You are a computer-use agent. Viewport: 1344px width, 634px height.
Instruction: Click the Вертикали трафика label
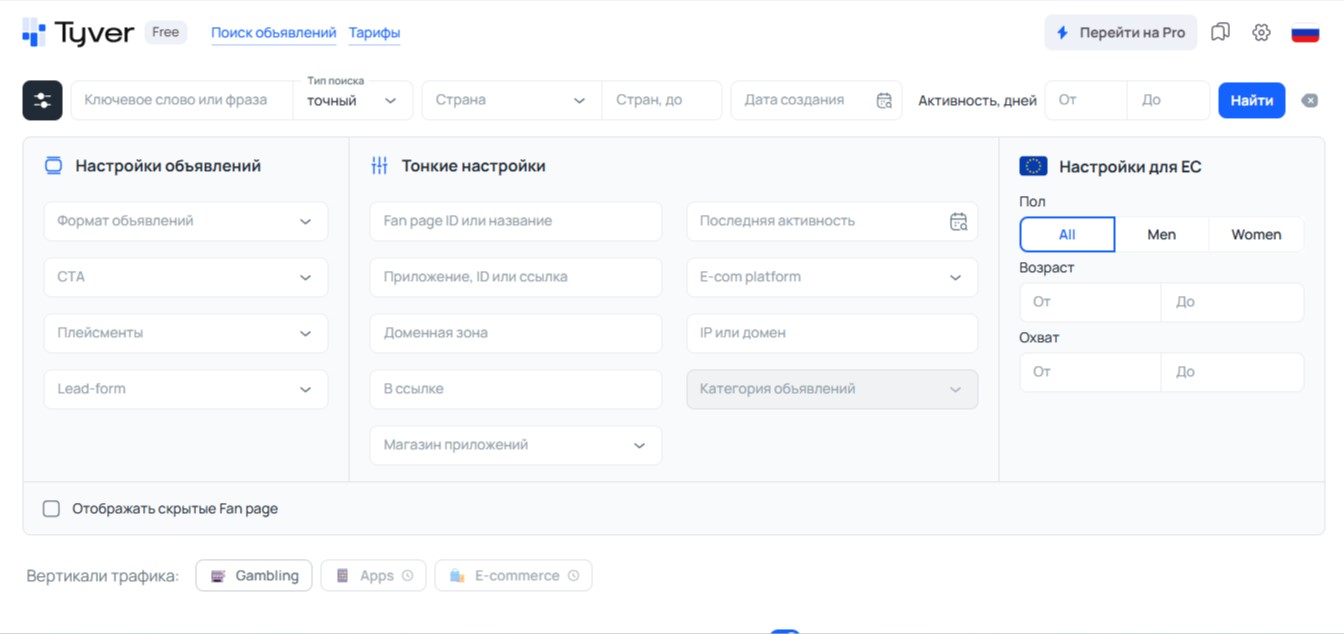[x=103, y=576]
